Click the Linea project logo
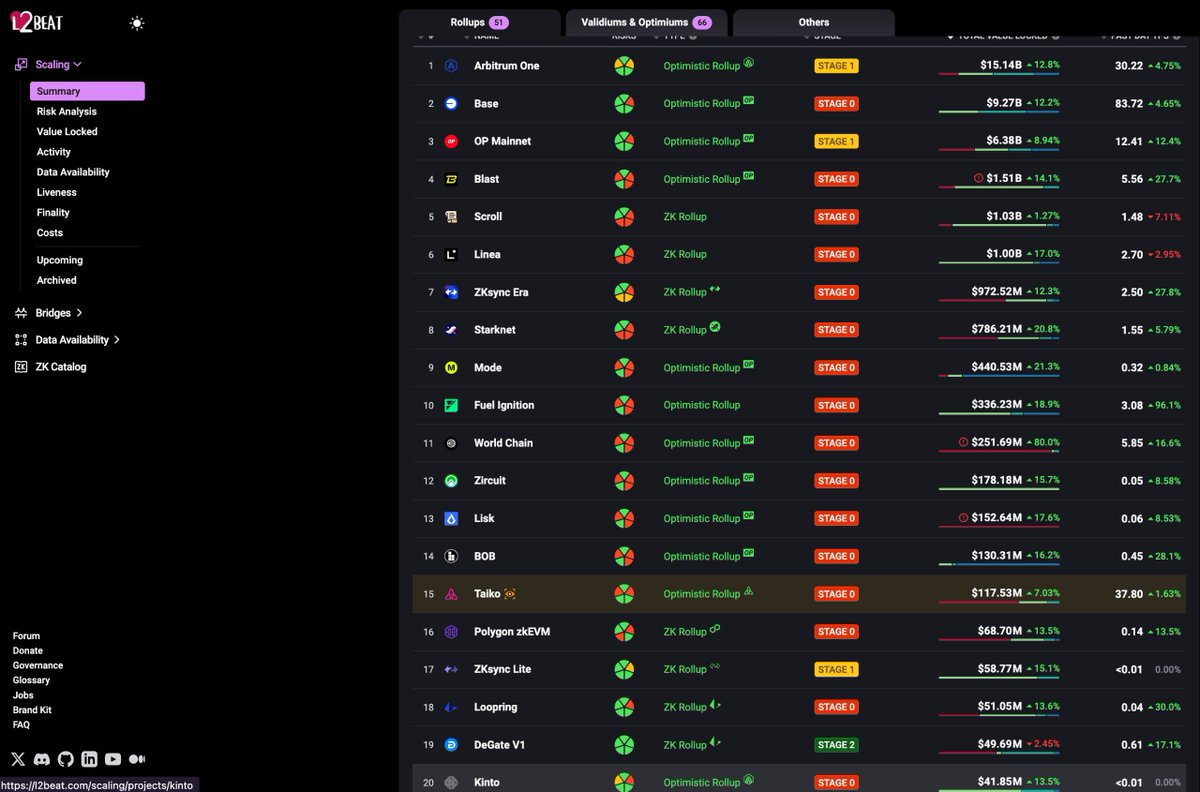Viewport: 1200px width, 792px height. 452,255
